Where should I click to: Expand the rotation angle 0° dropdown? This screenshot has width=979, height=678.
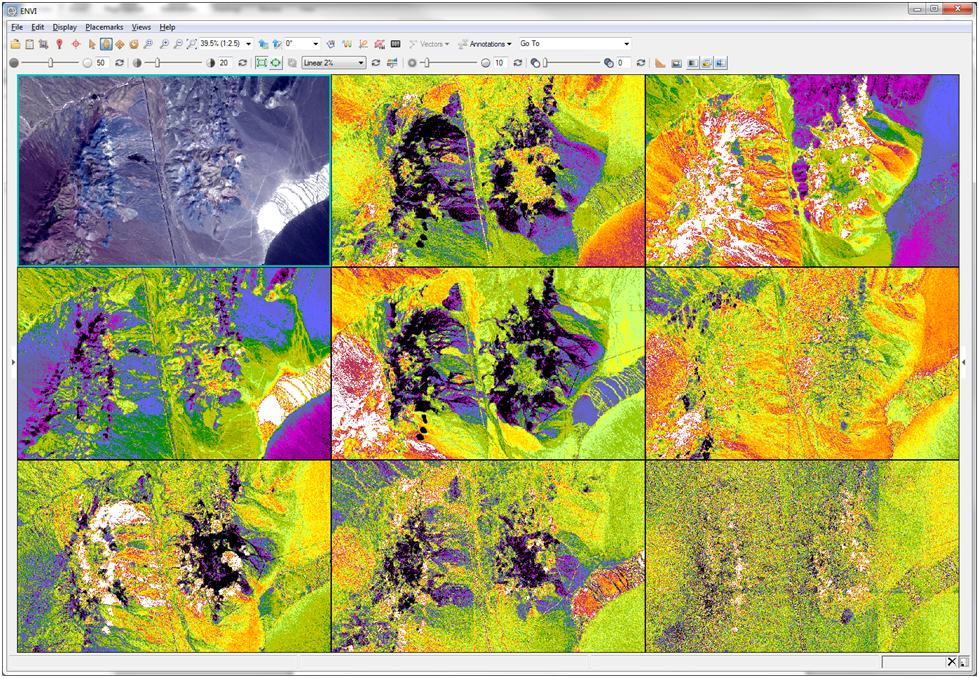(x=316, y=44)
